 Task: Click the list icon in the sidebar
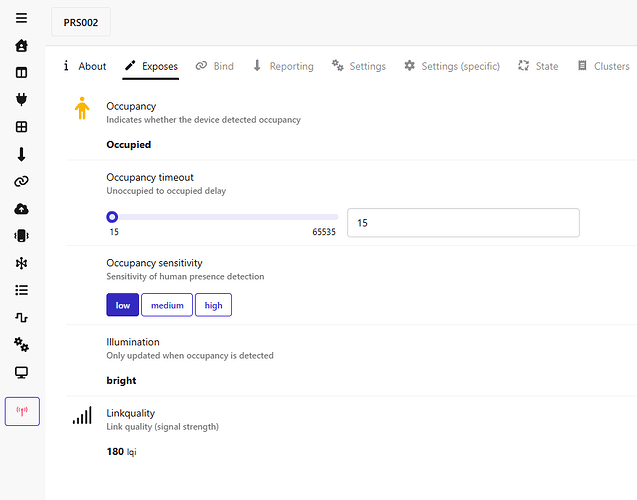pyautogui.click(x=21, y=290)
